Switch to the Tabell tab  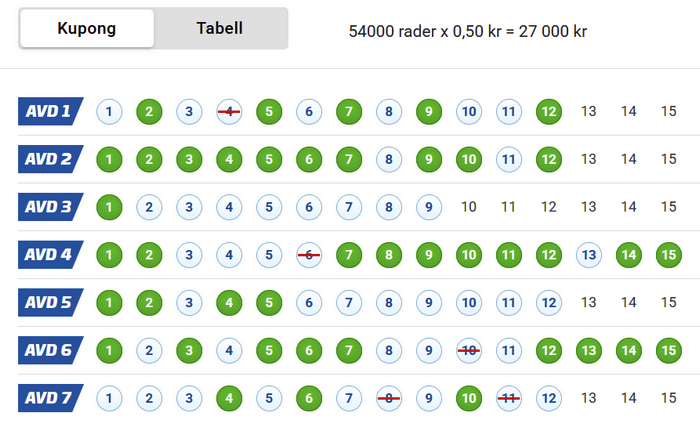pyautogui.click(x=220, y=28)
